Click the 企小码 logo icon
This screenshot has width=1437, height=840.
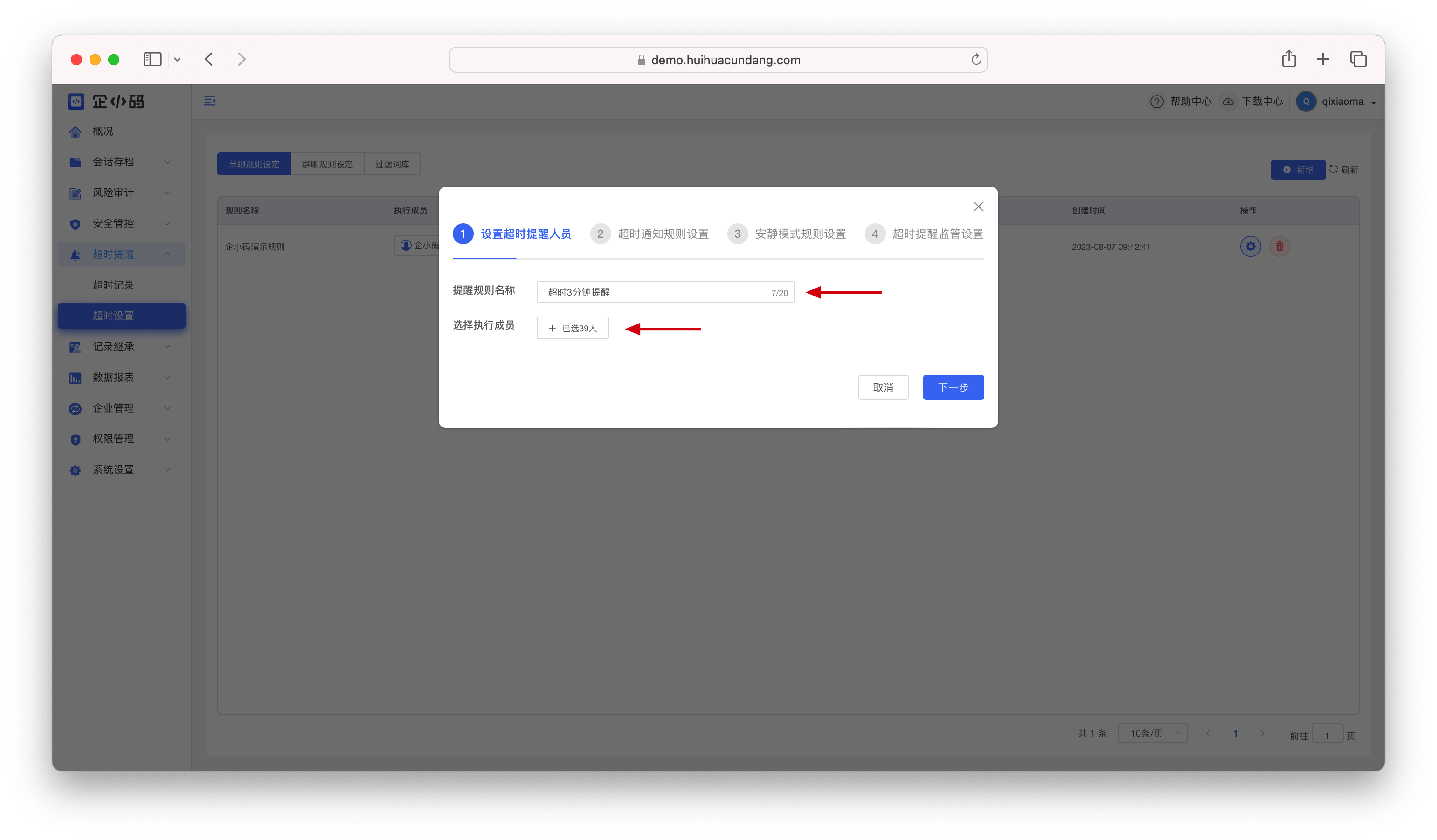tap(76, 102)
